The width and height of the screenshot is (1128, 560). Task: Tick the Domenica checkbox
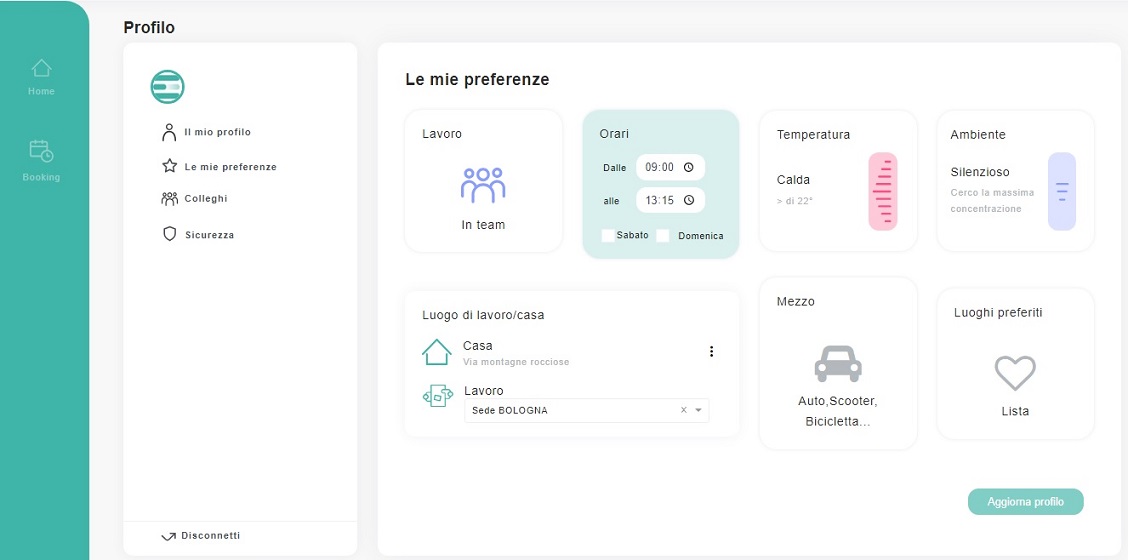click(x=662, y=236)
